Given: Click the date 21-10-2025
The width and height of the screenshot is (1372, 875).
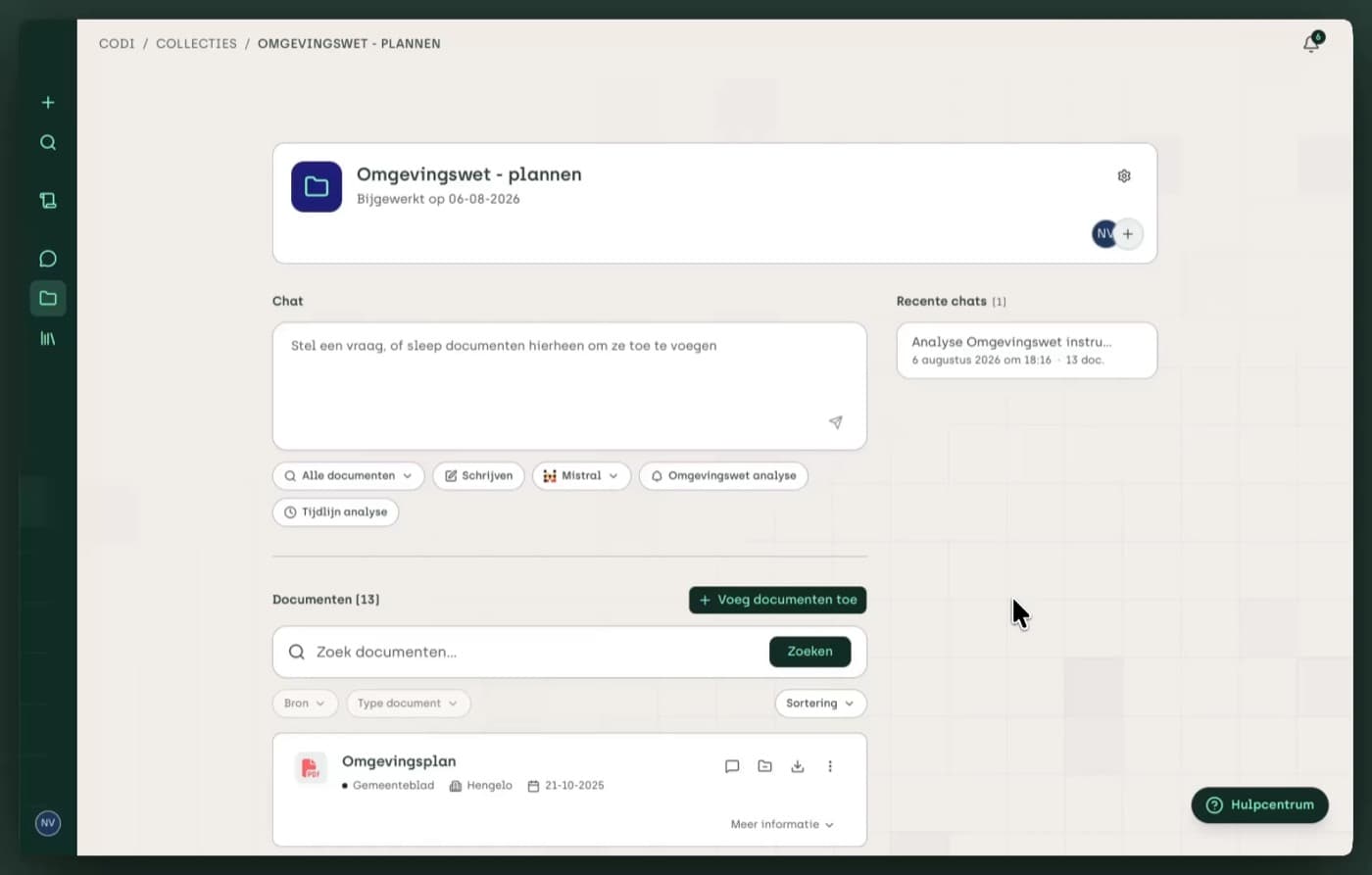Looking at the screenshot, I should pos(574,786).
